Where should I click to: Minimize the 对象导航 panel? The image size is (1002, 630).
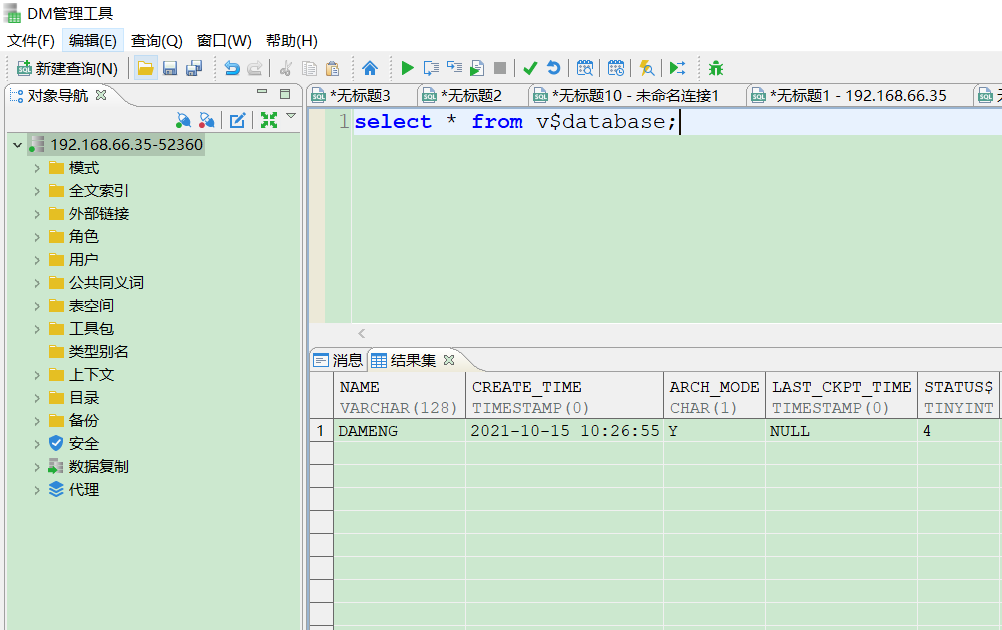click(262, 92)
